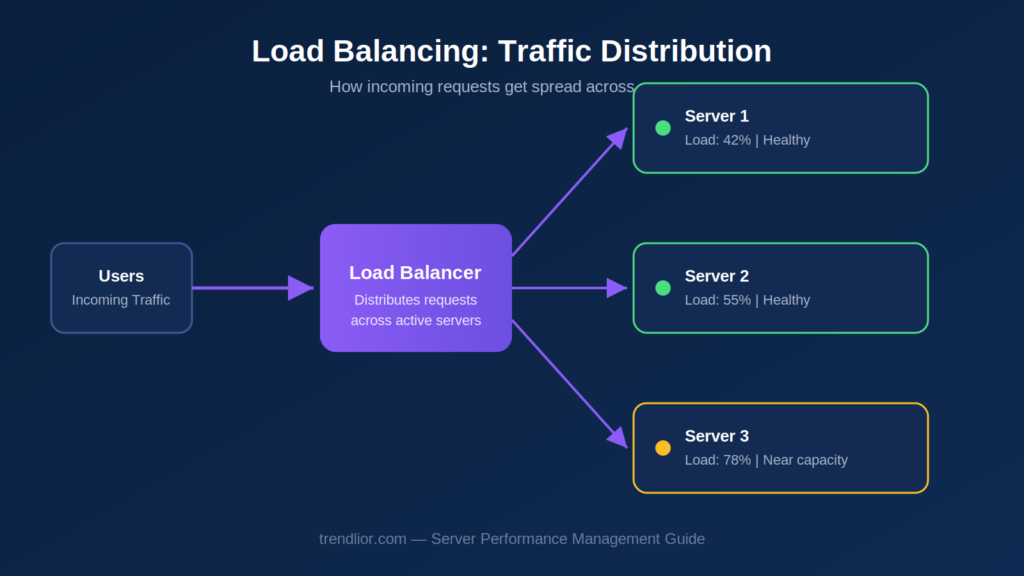Image resolution: width=1024 pixels, height=576 pixels.
Task: Select the Server 1 card
Action: click(x=780, y=128)
